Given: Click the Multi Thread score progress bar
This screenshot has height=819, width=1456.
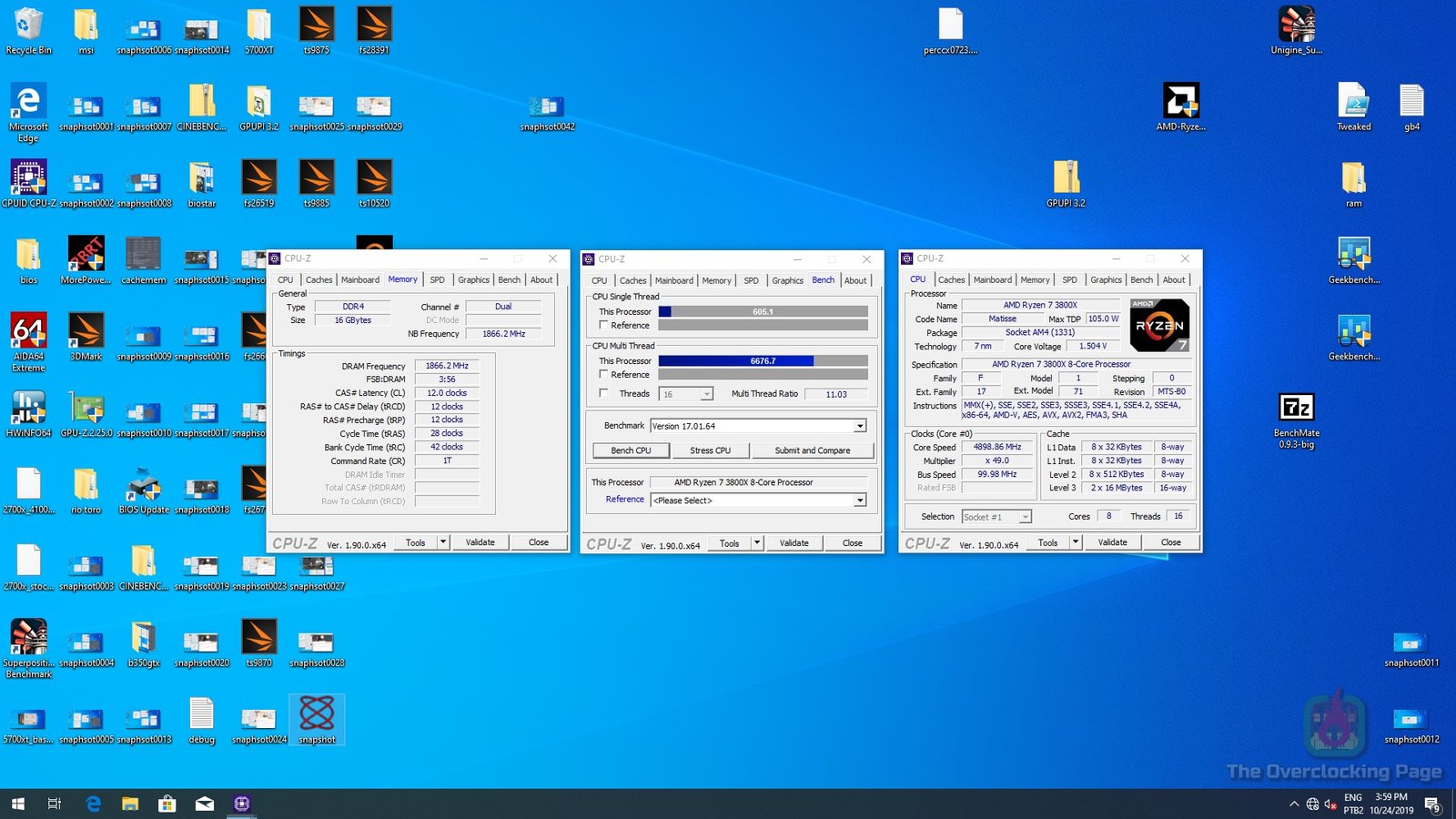Looking at the screenshot, I should point(763,361).
